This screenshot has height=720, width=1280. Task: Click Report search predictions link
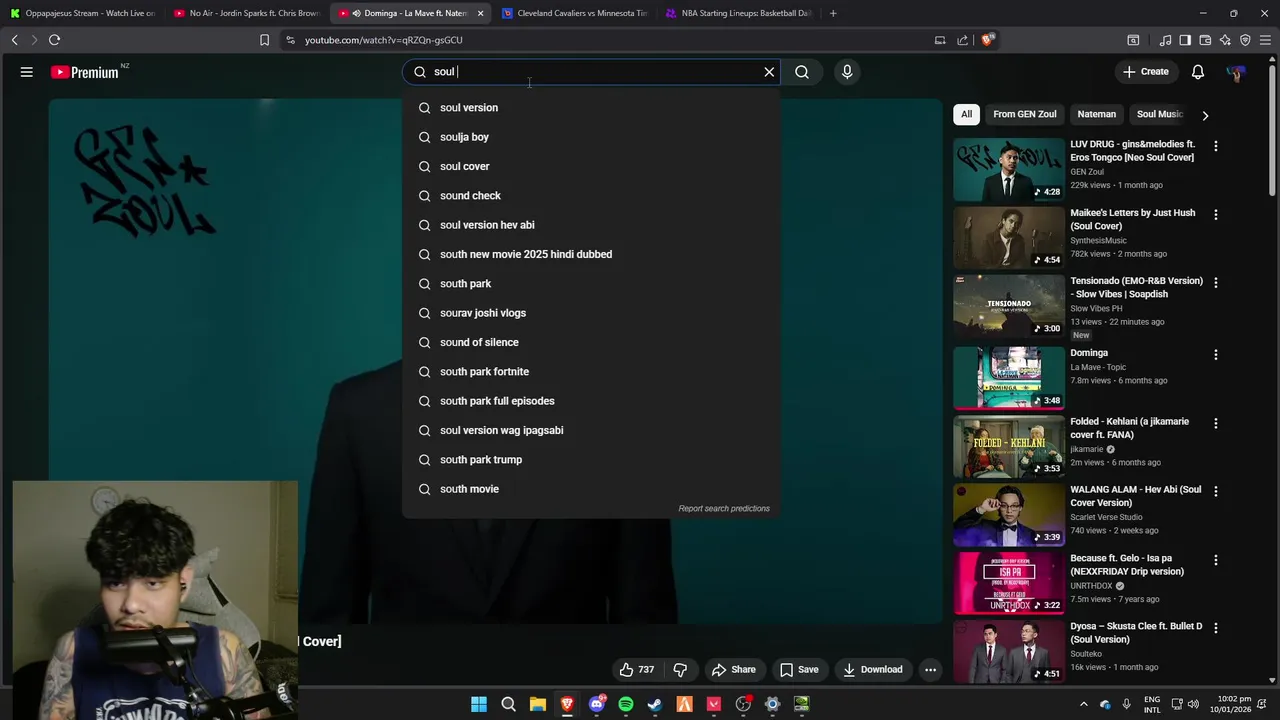(724, 509)
